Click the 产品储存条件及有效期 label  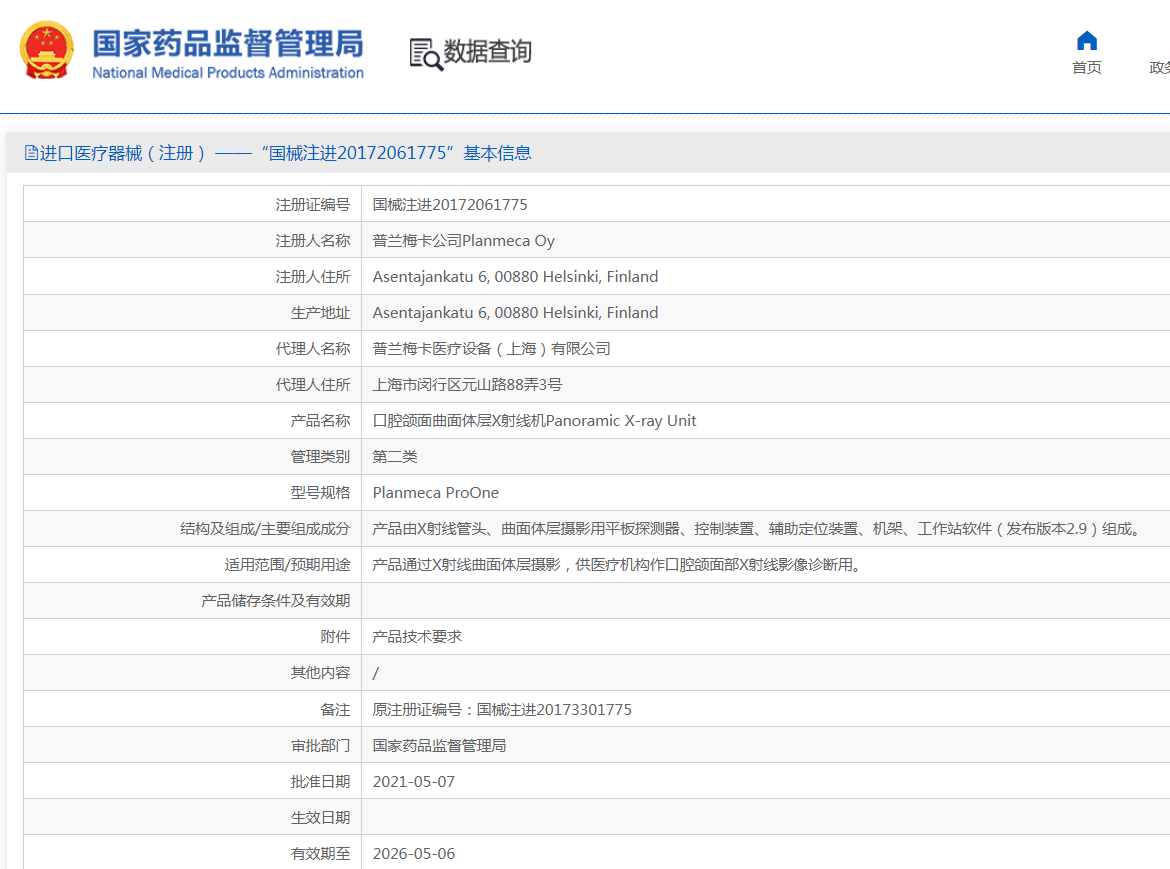pos(275,601)
